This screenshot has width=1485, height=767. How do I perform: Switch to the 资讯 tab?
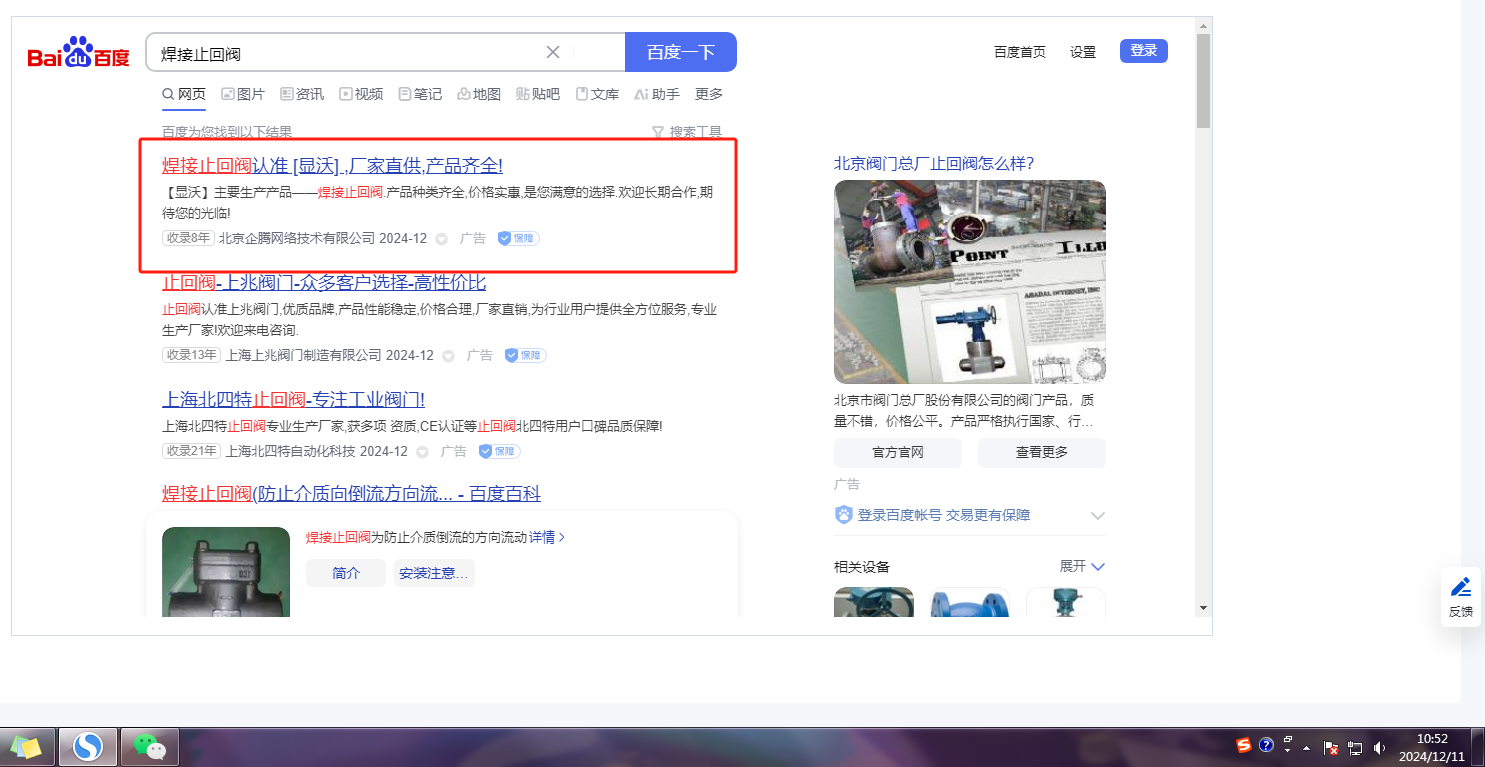(302, 94)
